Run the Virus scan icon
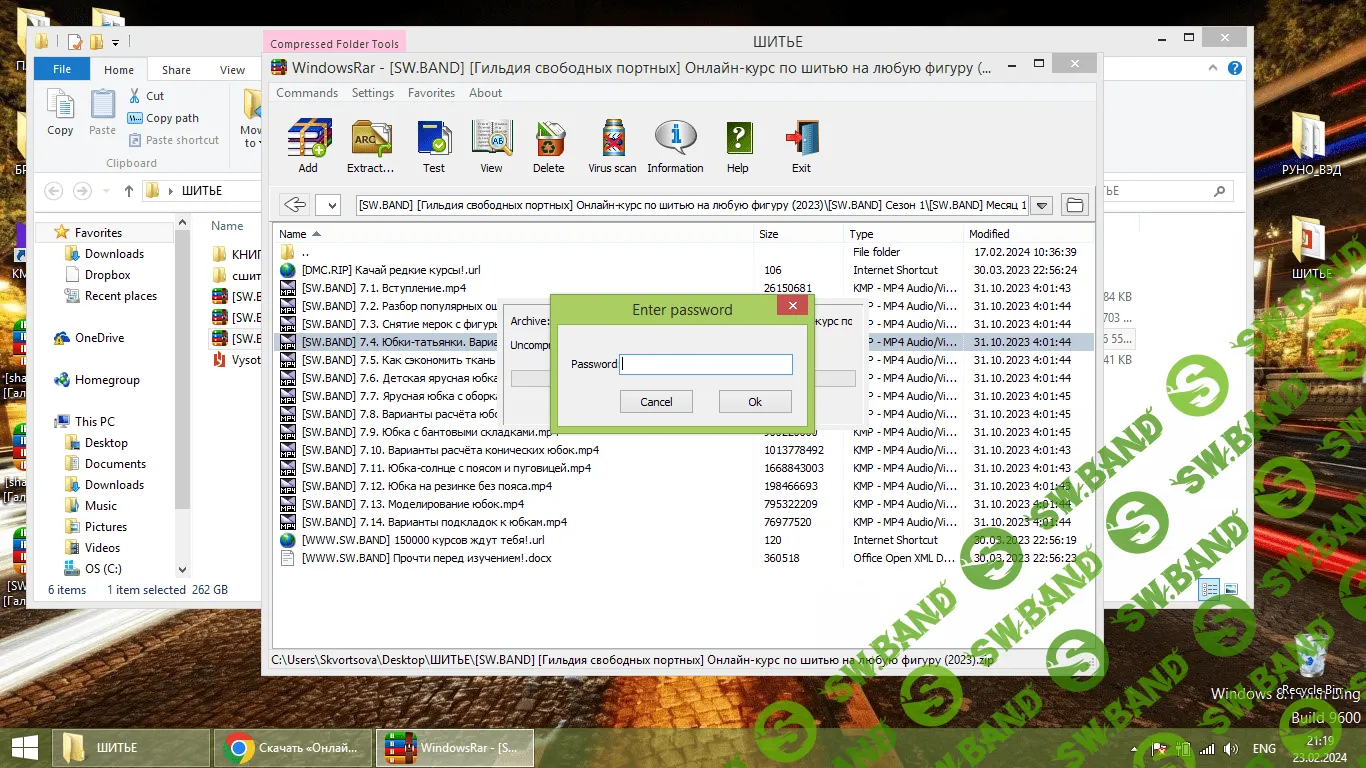This screenshot has width=1366, height=768. point(612,139)
